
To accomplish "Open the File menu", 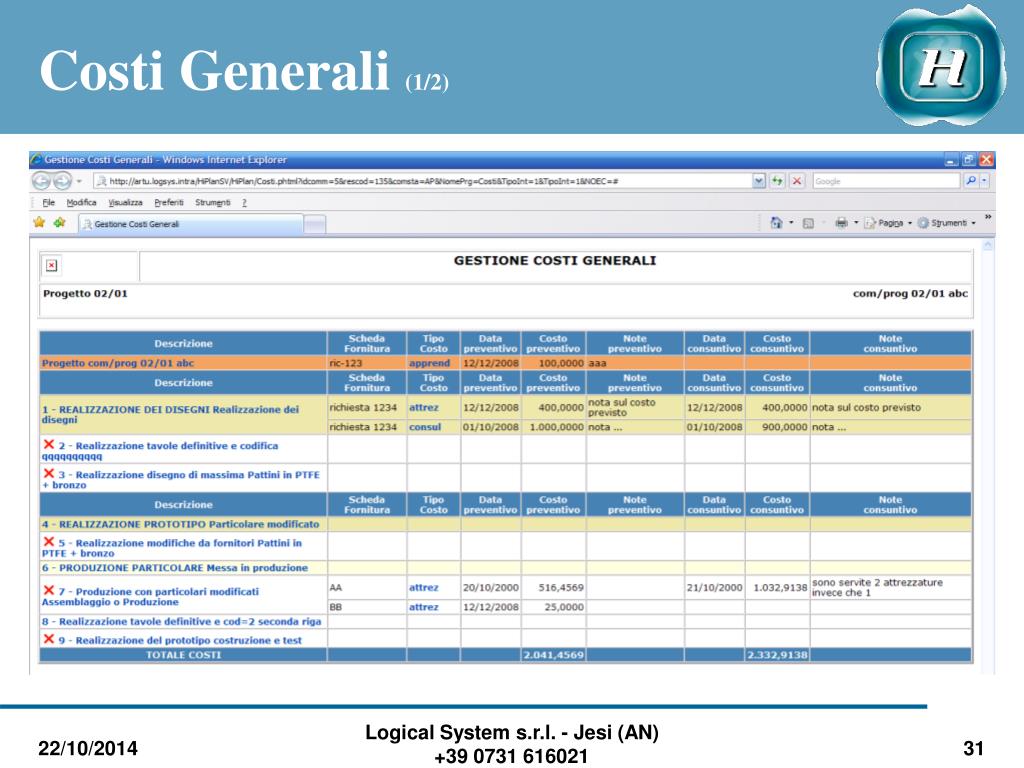I will (48, 202).
